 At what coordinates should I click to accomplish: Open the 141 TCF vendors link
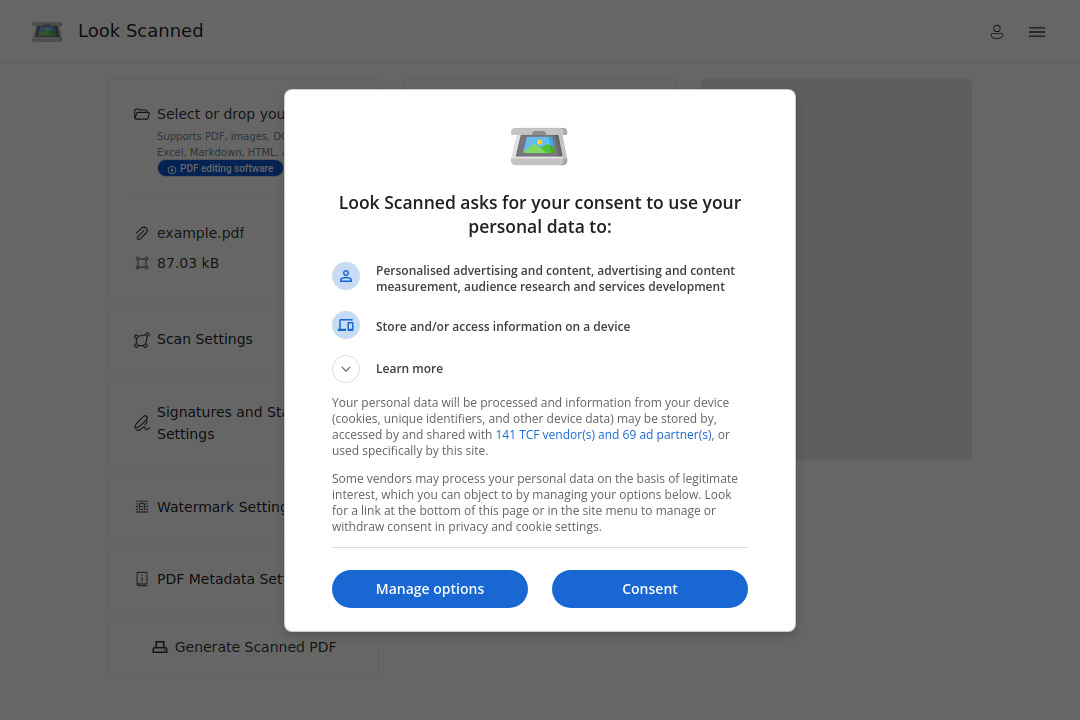[x=604, y=434]
